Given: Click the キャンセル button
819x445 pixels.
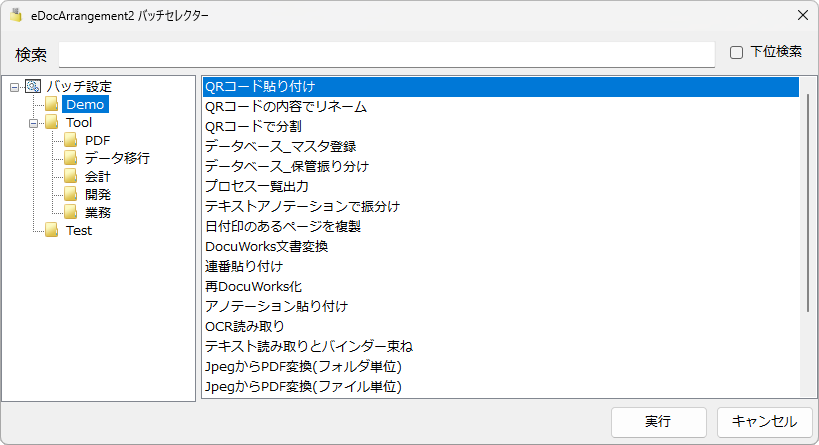Looking at the screenshot, I should tap(764, 422).
